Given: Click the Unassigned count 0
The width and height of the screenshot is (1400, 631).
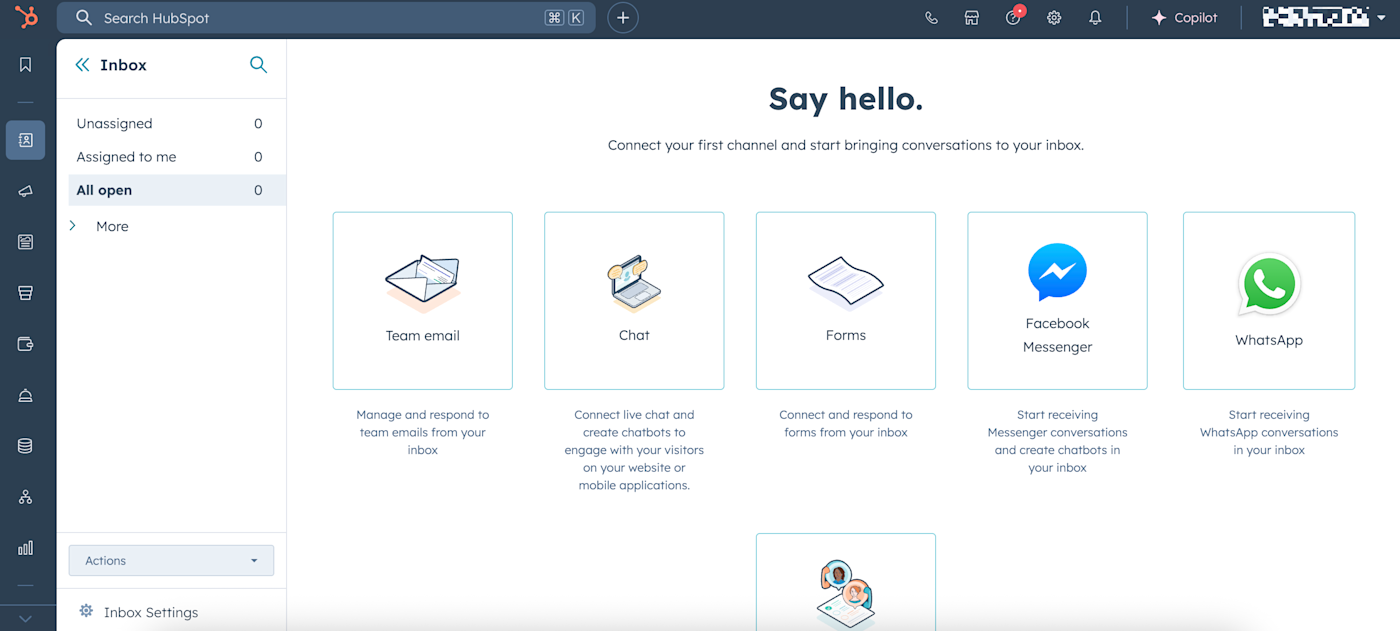Looking at the screenshot, I should (x=258, y=124).
